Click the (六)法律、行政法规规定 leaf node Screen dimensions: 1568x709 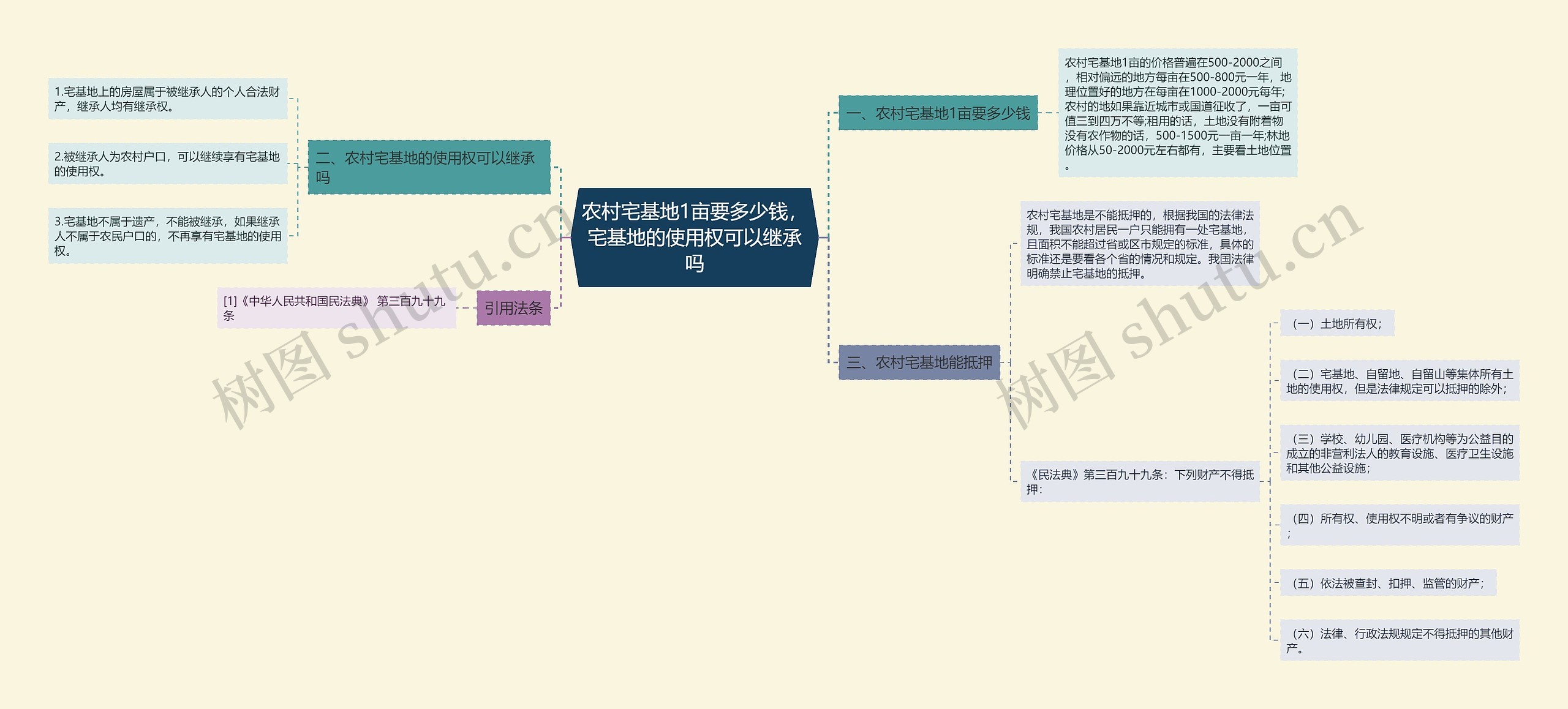pyautogui.click(x=1399, y=640)
